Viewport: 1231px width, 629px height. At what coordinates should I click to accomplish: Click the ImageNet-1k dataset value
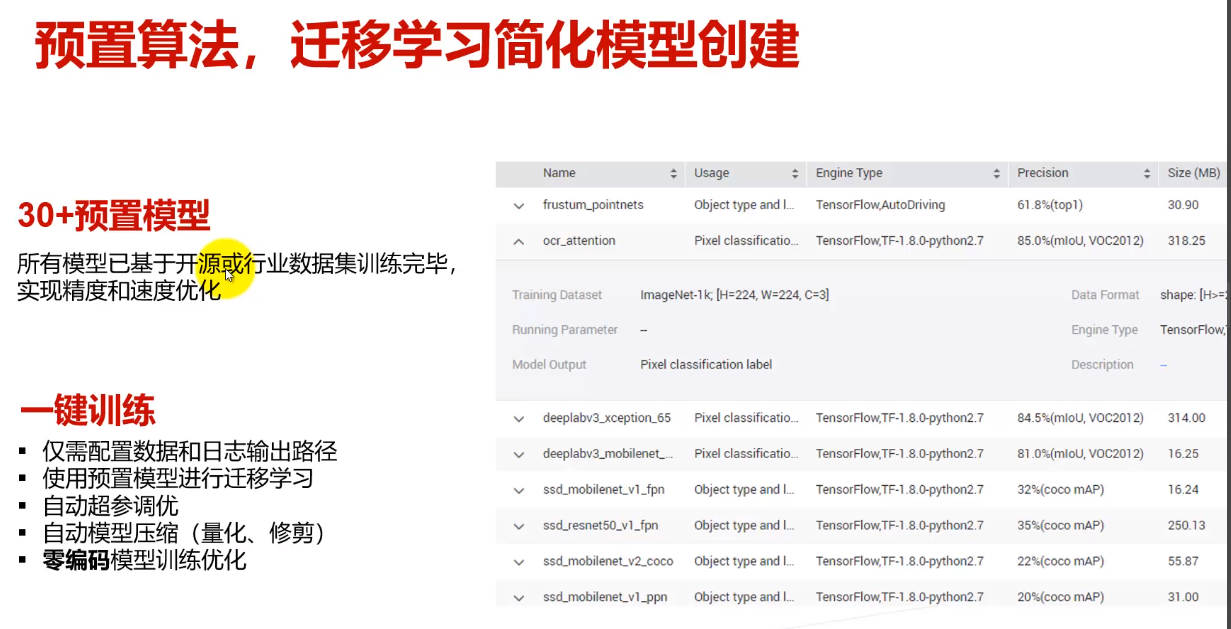(x=734, y=295)
